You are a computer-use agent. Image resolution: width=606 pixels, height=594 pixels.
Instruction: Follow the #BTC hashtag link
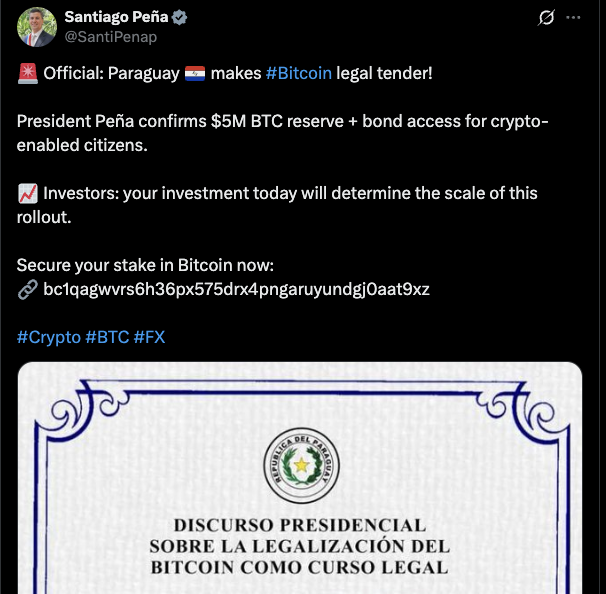(107, 337)
